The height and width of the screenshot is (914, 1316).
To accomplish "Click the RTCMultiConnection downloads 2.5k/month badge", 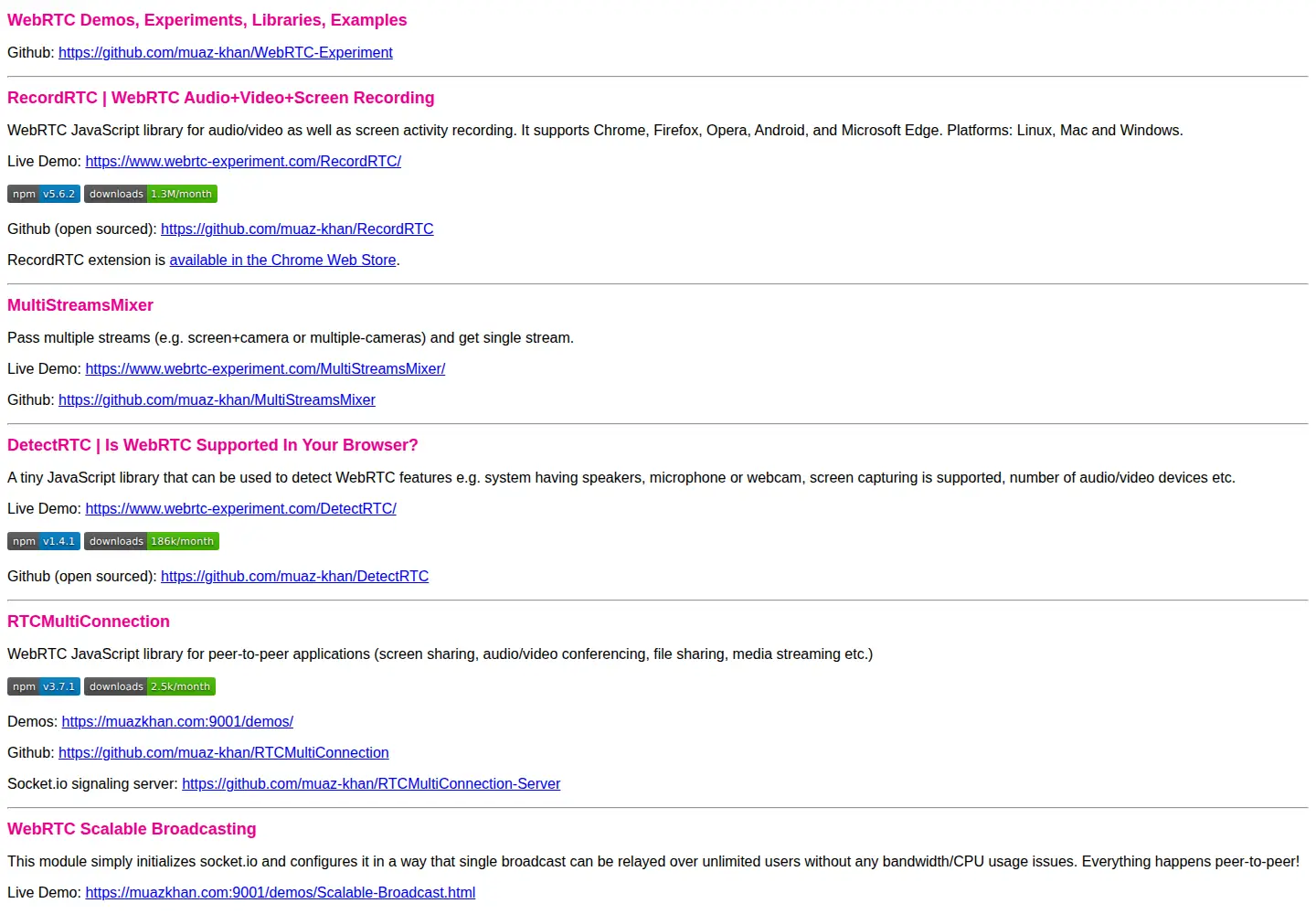I will click(150, 686).
